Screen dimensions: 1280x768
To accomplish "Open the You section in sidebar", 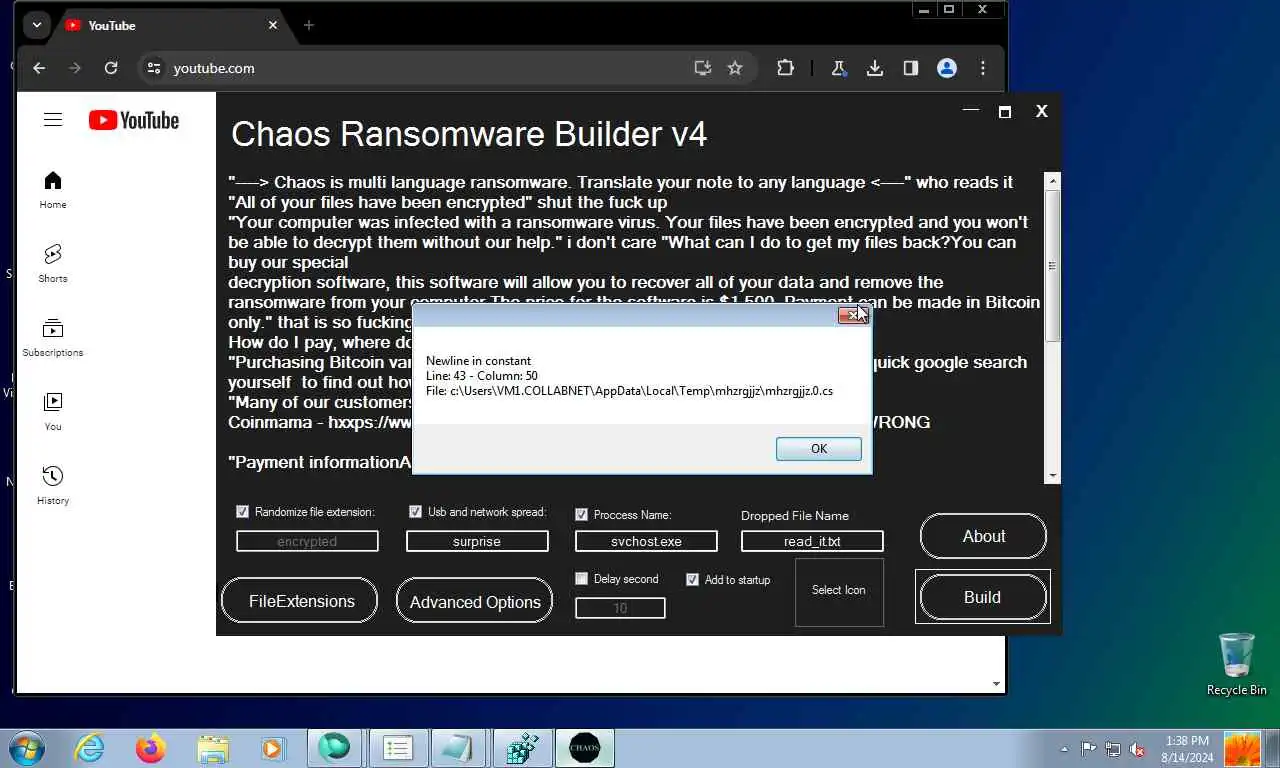I will [53, 412].
